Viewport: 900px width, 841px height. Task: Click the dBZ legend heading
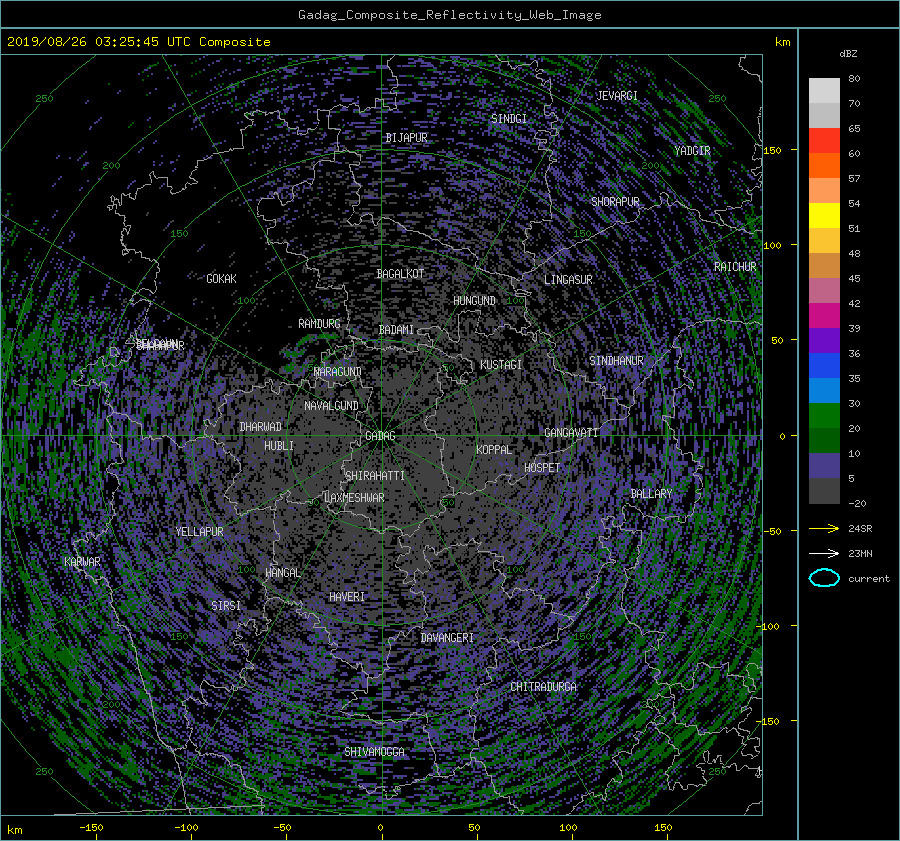tap(848, 53)
